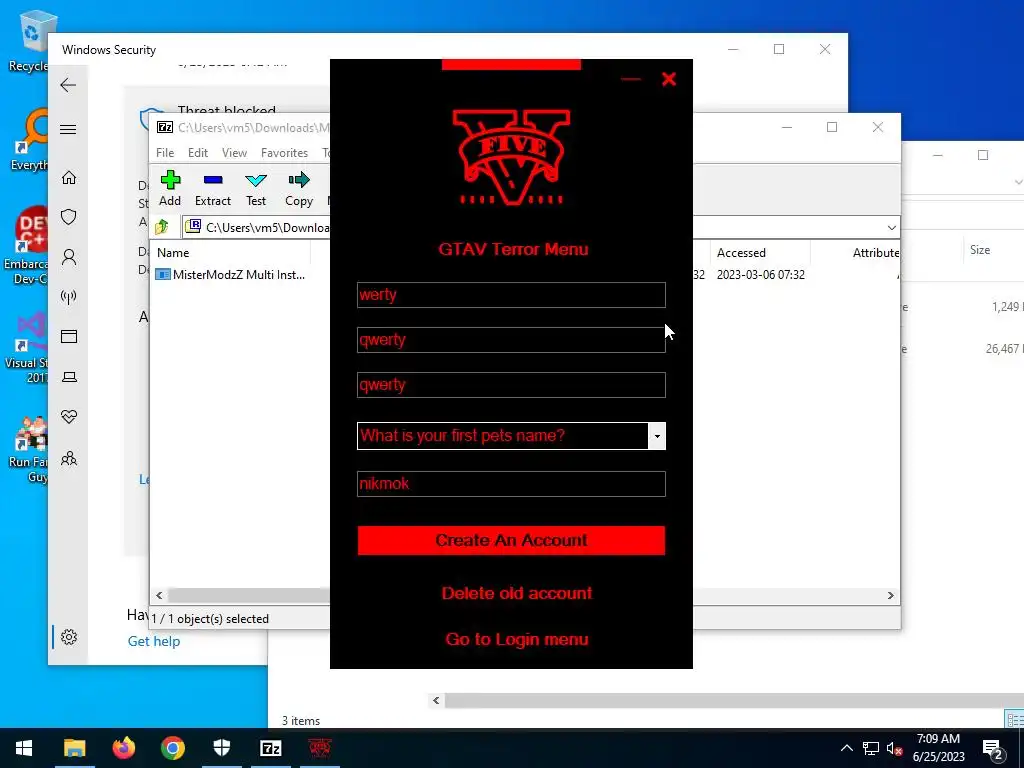Open the File menu in 7-Zip
This screenshot has width=1024, height=768.
[x=165, y=153]
